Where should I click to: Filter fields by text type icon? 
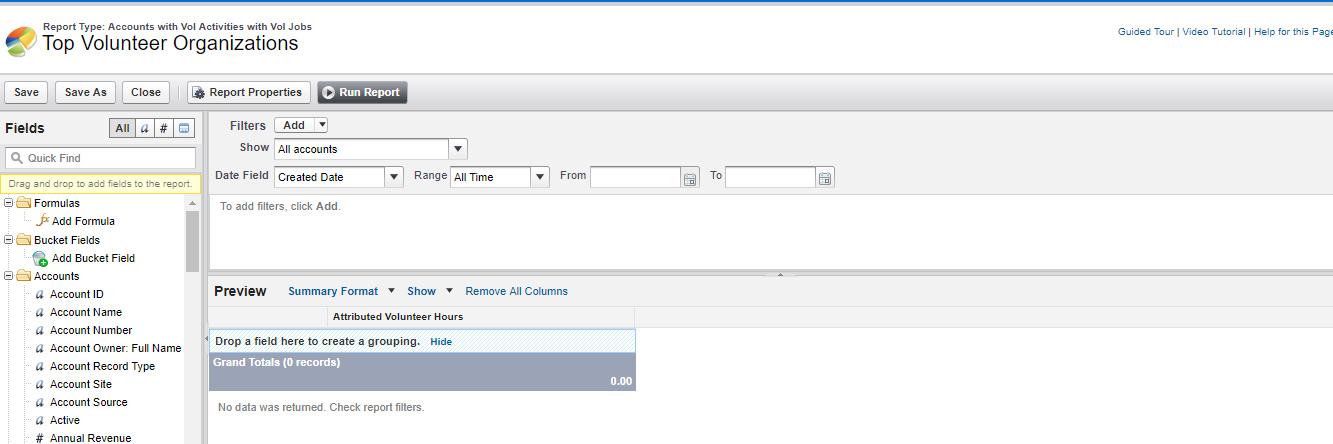pyautogui.click(x=144, y=128)
